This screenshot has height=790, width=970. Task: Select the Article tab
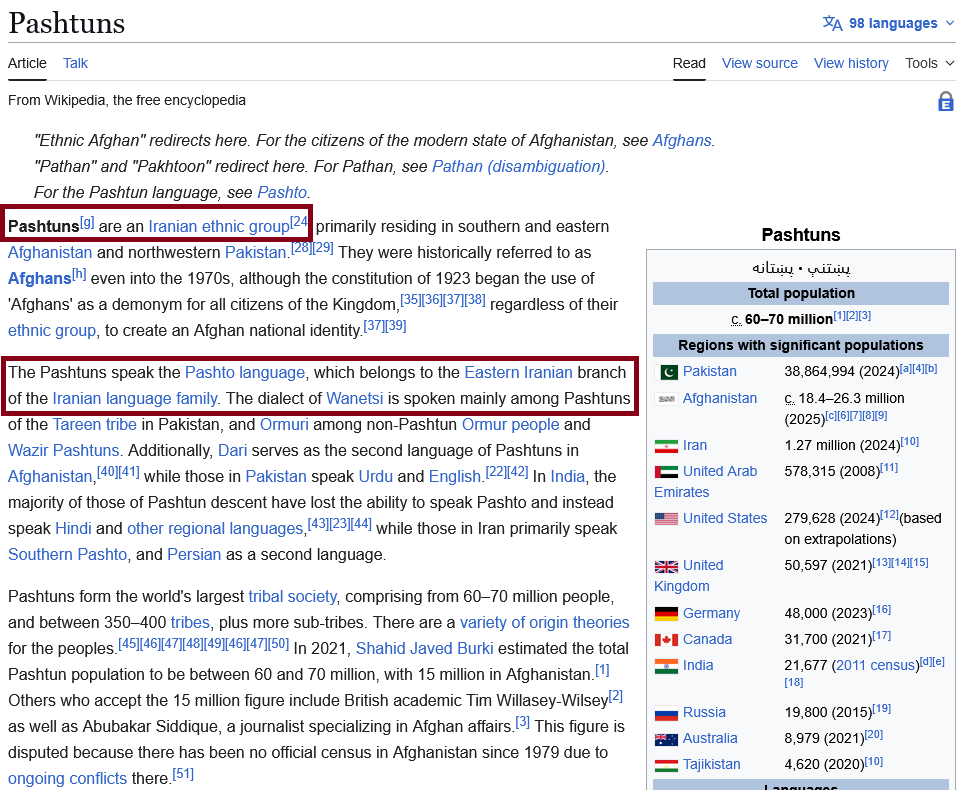tap(27, 63)
